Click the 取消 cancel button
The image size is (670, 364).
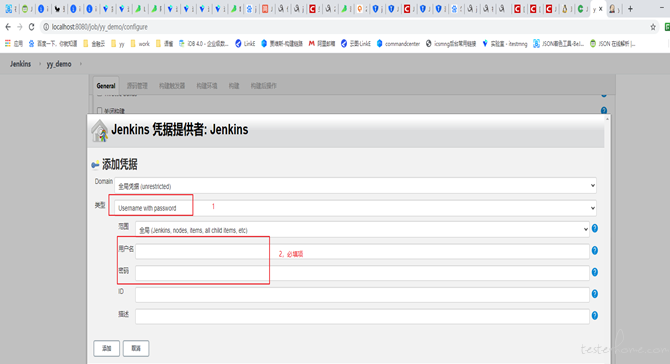136,348
